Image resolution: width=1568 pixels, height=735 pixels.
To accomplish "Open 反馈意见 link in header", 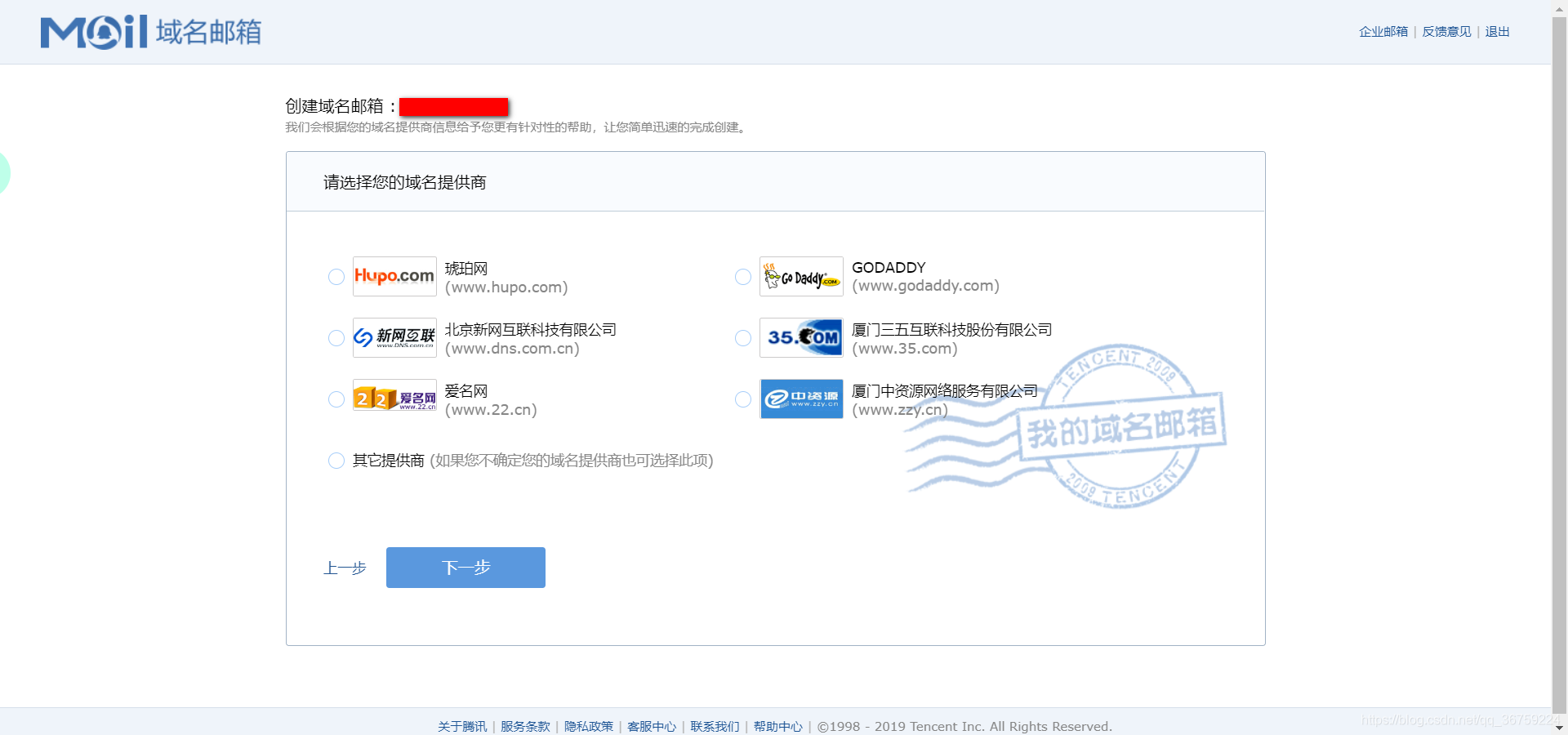I will pyautogui.click(x=1446, y=31).
